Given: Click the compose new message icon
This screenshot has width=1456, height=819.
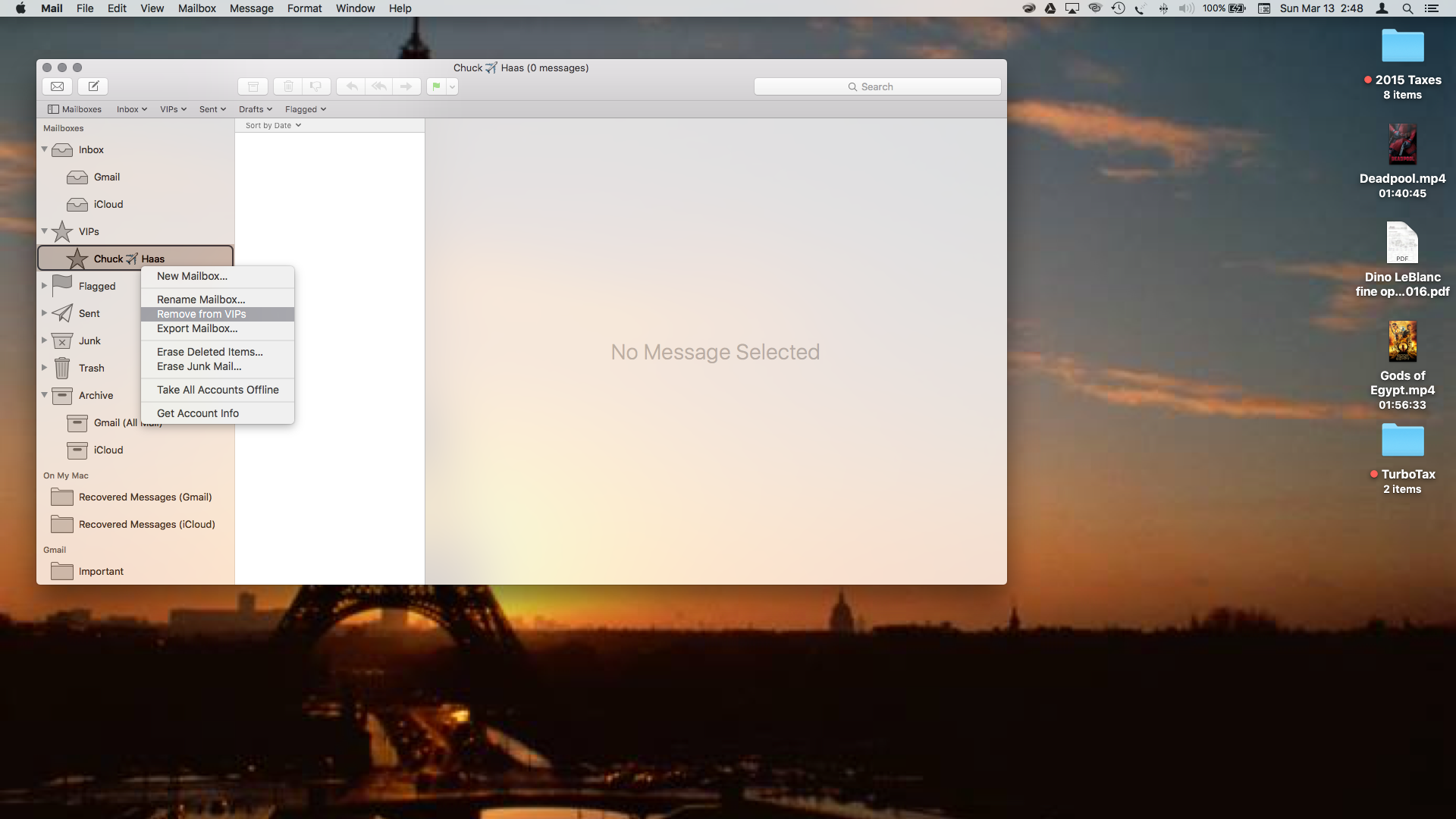Looking at the screenshot, I should [x=93, y=86].
